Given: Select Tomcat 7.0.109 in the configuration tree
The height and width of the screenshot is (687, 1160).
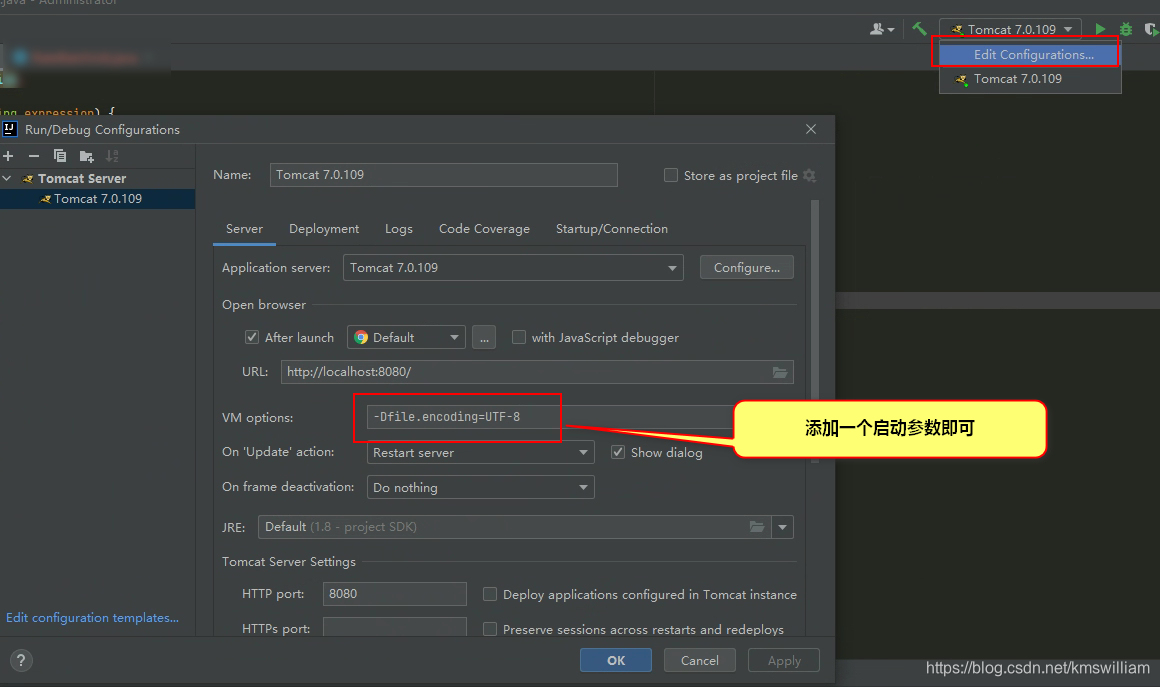Looking at the screenshot, I should [x=98, y=199].
